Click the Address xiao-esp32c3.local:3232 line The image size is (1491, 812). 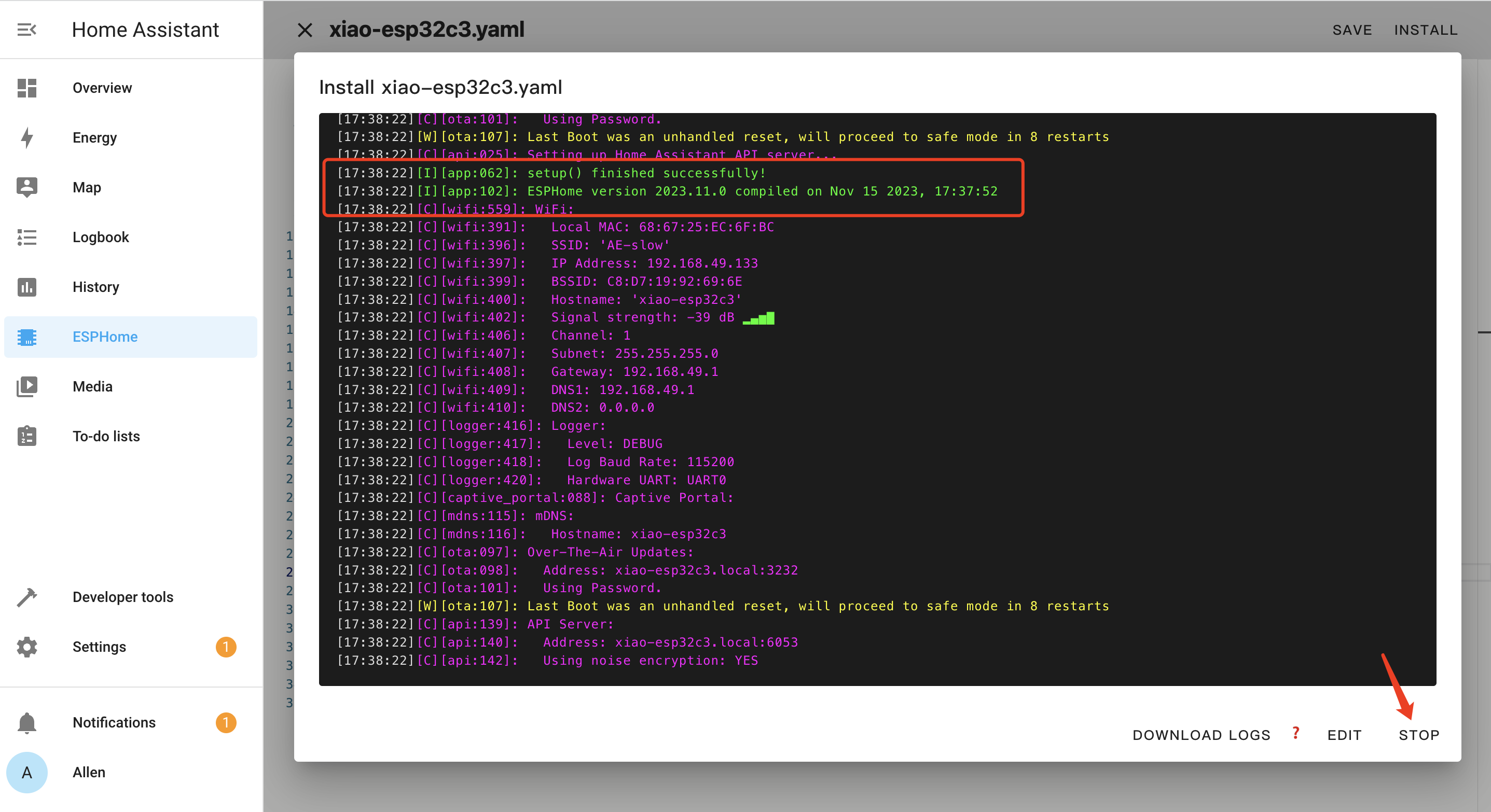pyautogui.click(x=567, y=570)
